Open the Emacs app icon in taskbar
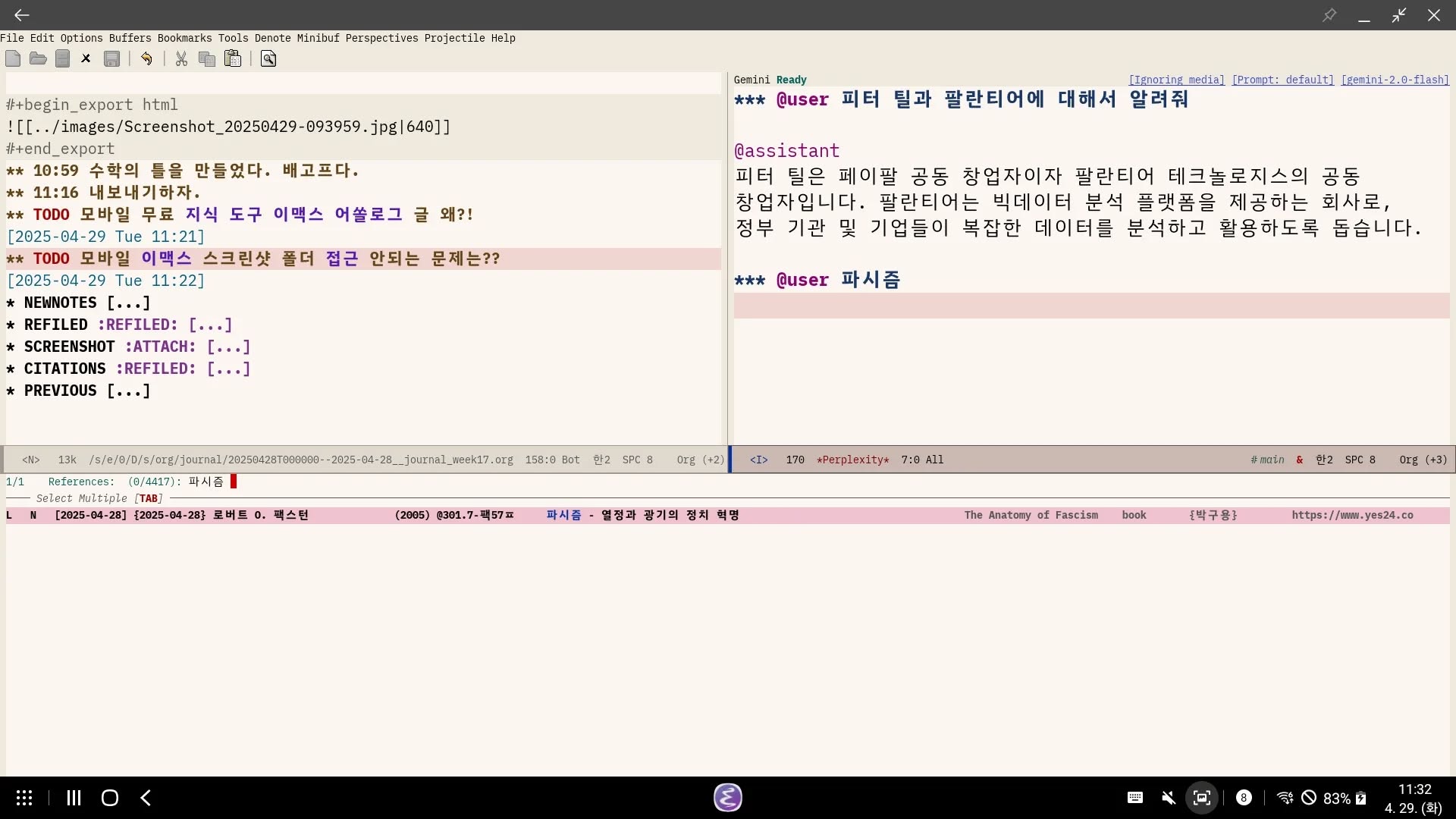This screenshot has width=1456, height=819. click(727, 797)
